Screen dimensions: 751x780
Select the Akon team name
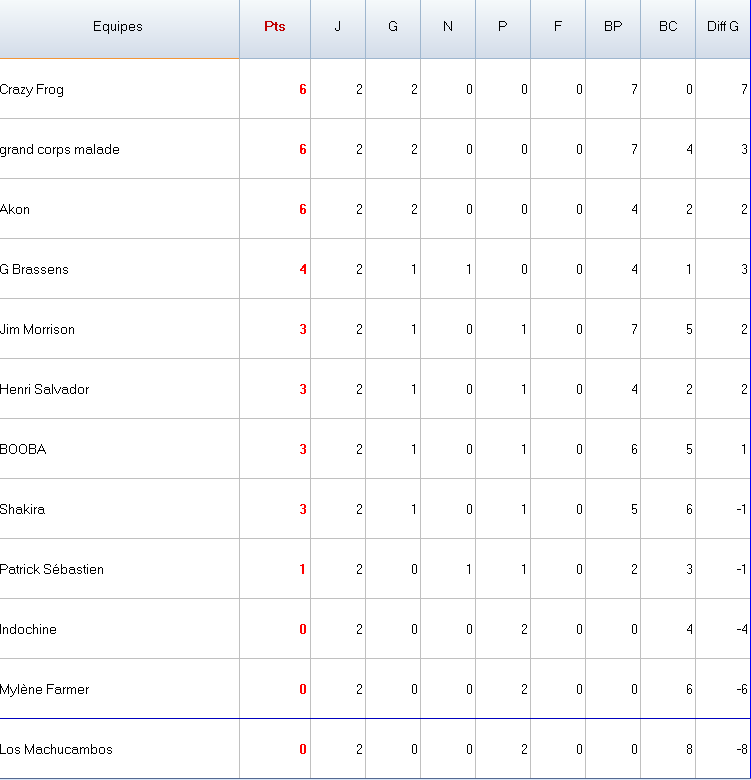(15, 209)
